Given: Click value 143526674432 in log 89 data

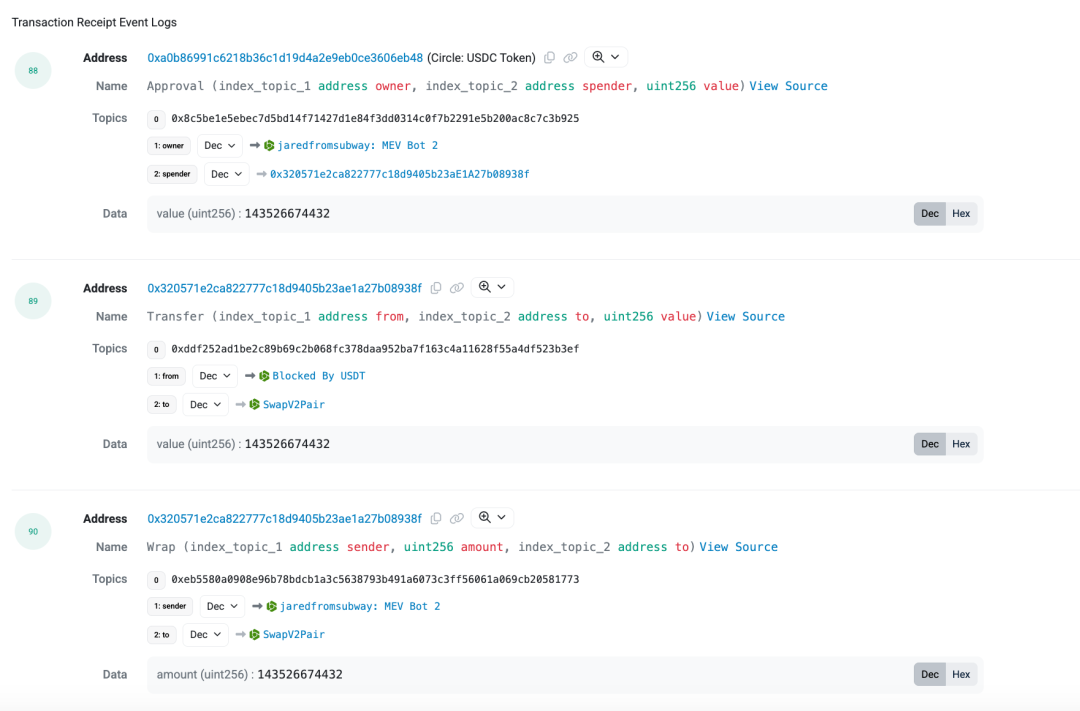Looking at the screenshot, I should point(287,444).
